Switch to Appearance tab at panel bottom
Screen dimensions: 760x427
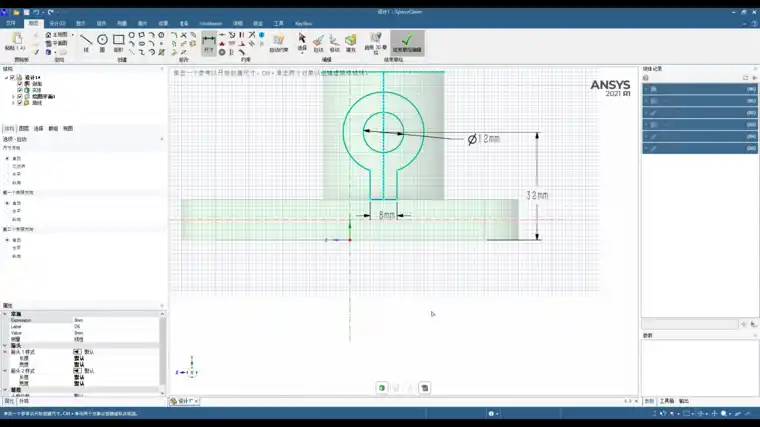coord(24,401)
